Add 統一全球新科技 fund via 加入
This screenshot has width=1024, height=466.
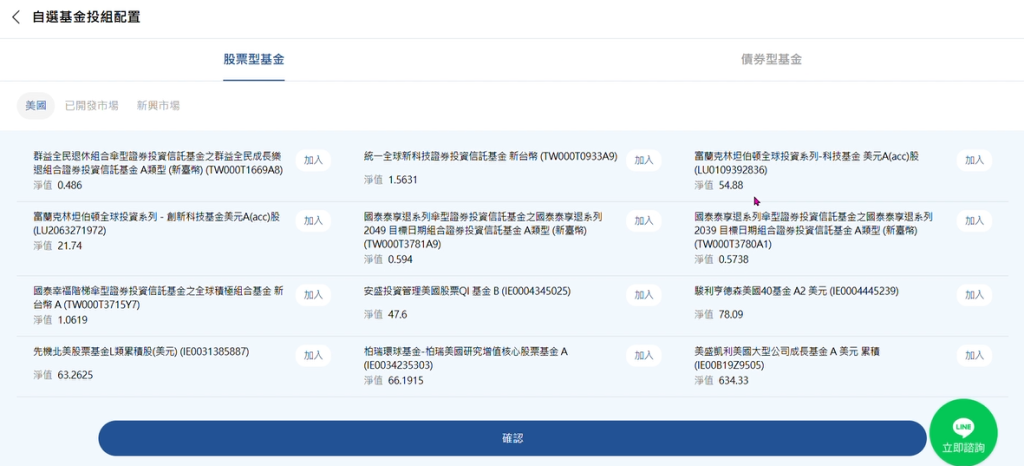point(644,160)
